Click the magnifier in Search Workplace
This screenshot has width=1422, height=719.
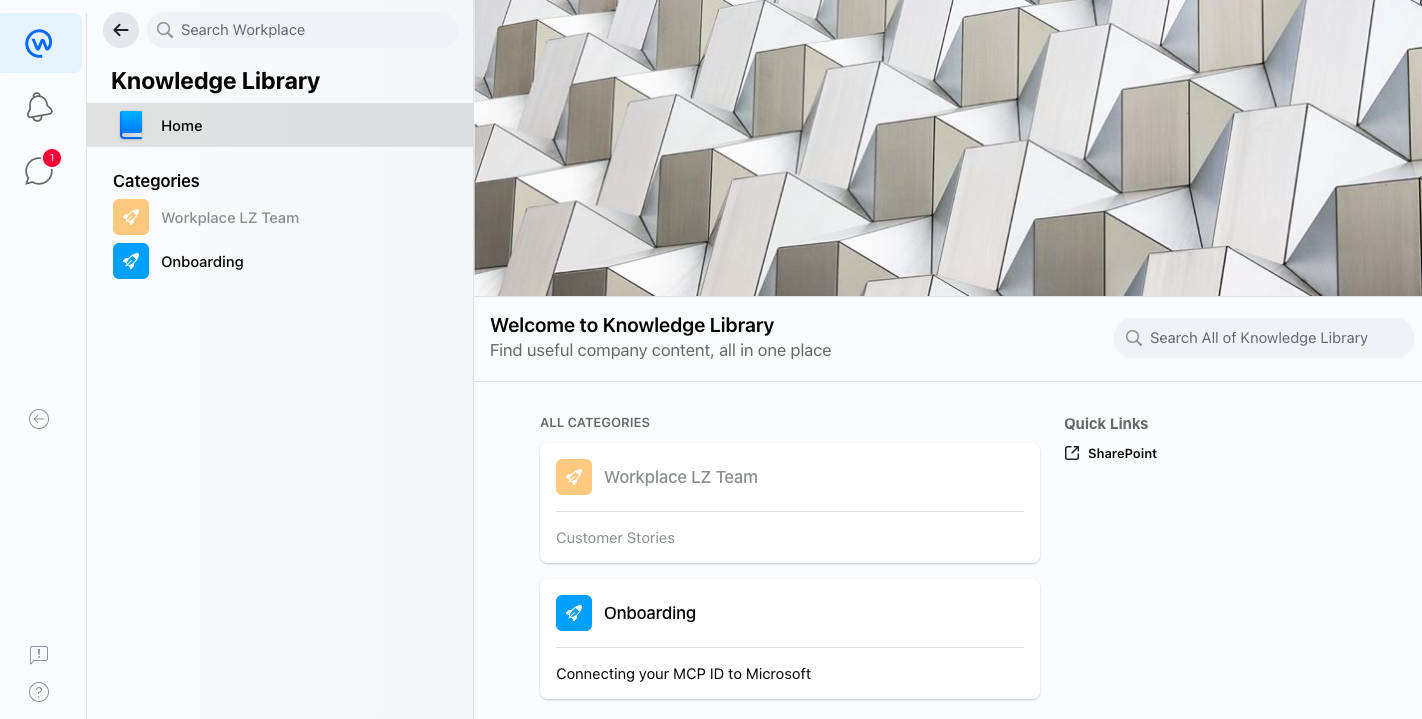pos(164,30)
